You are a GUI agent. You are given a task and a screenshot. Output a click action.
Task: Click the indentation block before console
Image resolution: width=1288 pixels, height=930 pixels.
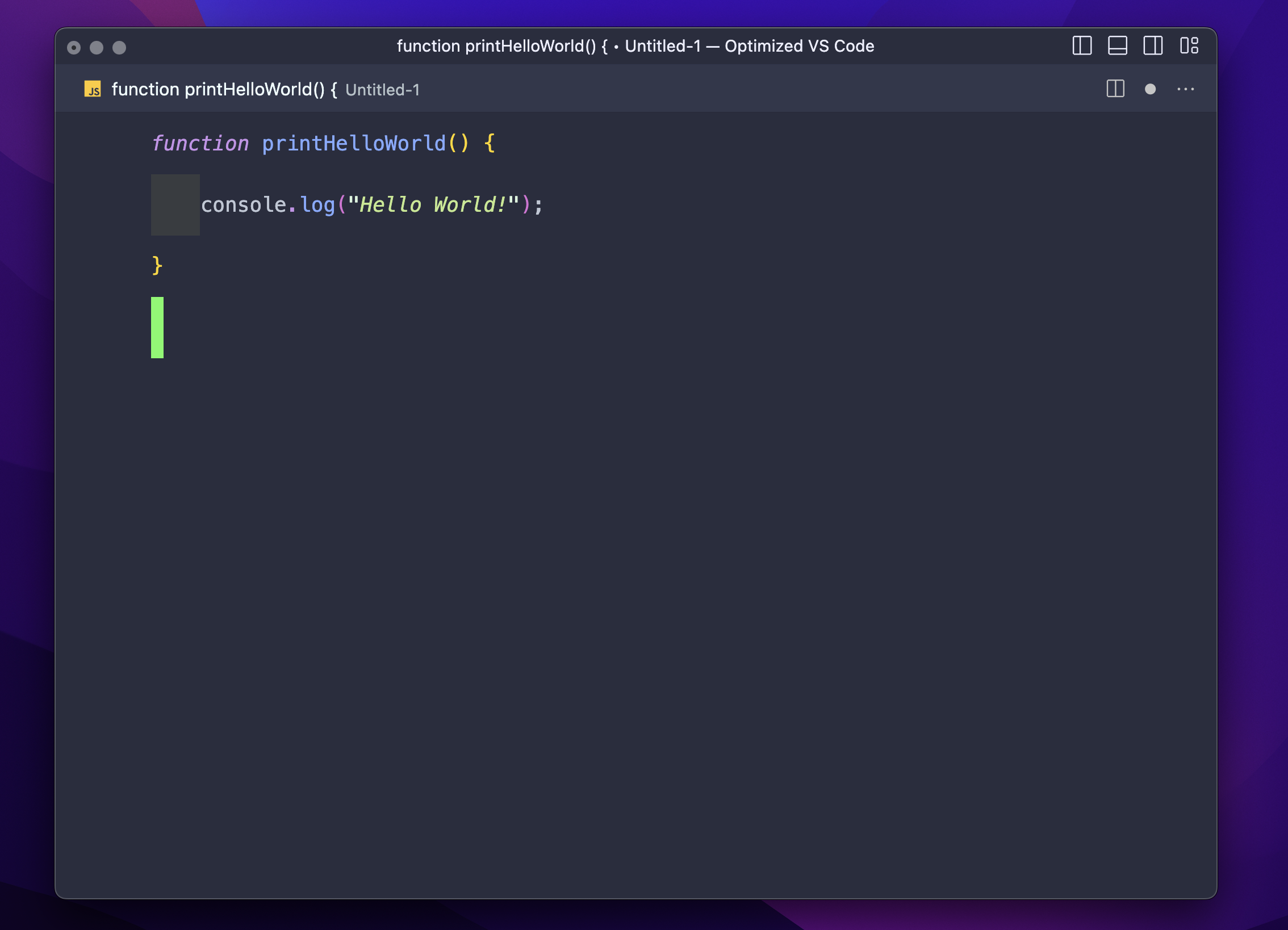[x=175, y=205]
